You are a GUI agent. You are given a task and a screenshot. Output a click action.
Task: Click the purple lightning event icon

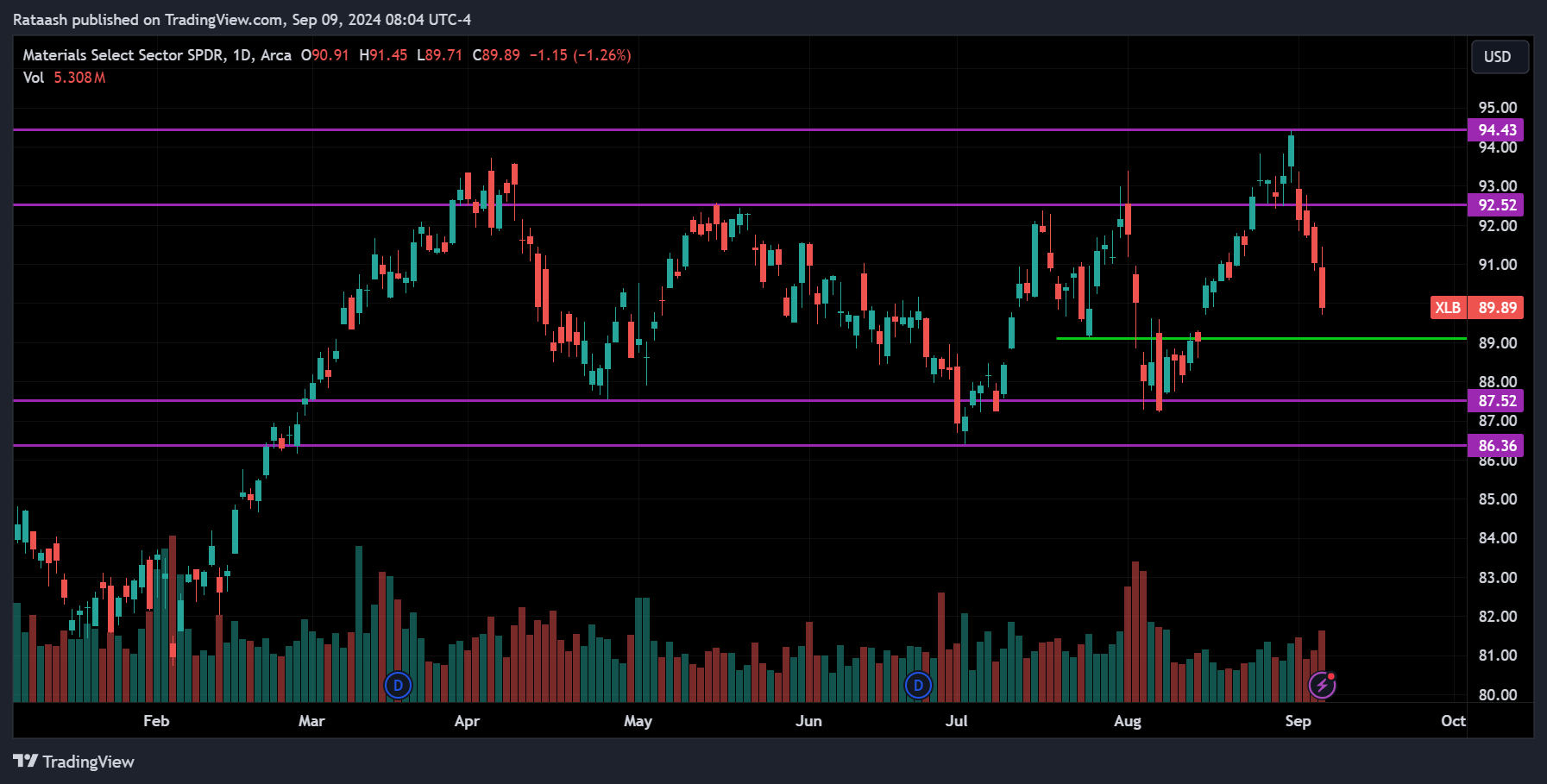[x=1322, y=686]
